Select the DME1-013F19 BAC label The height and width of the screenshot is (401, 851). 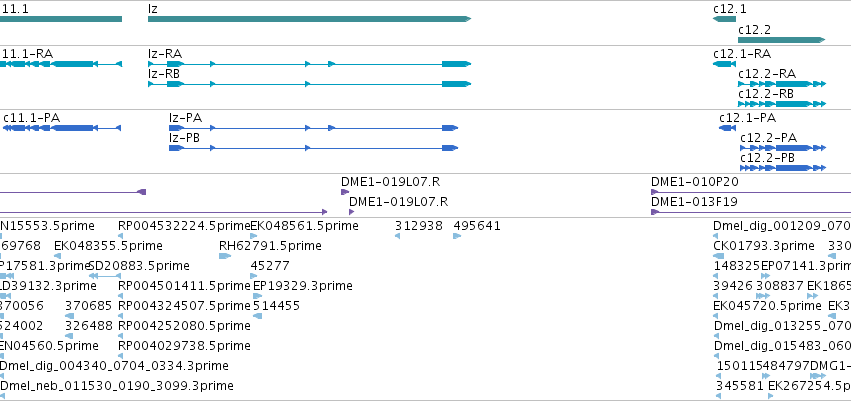coord(694,202)
